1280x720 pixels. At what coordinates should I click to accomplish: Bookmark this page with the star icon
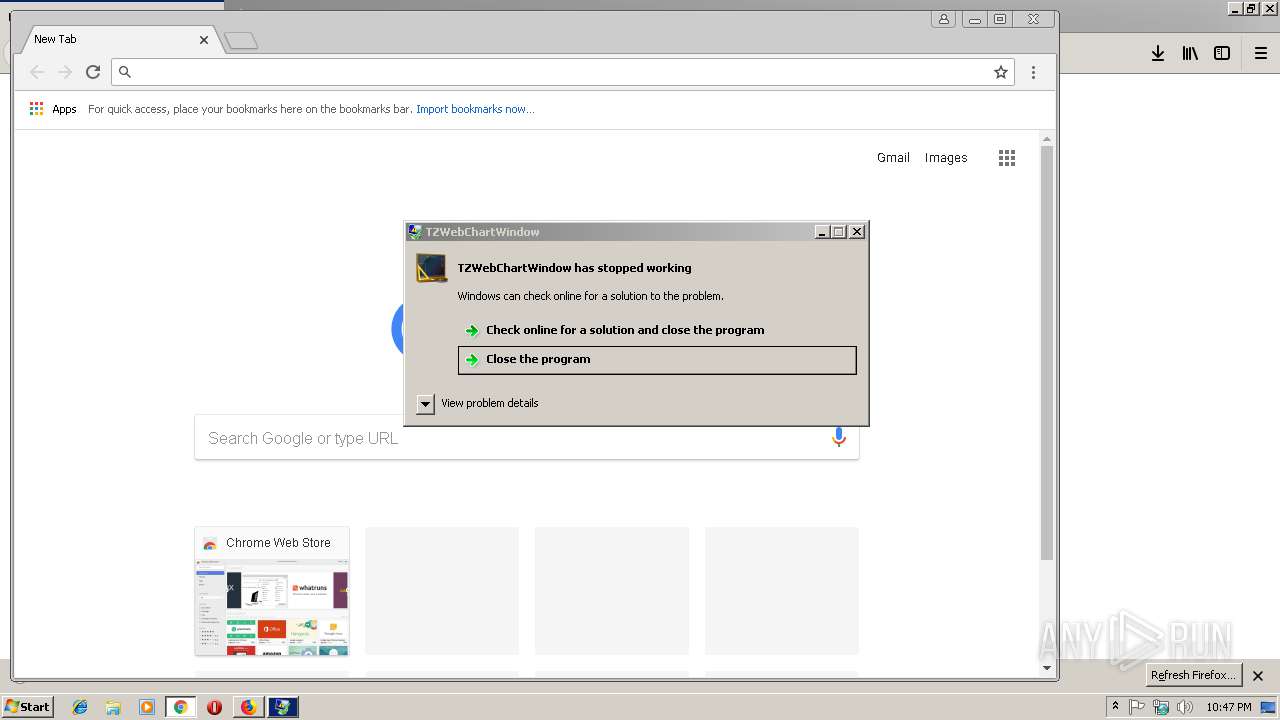pyautogui.click(x=1000, y=72)
